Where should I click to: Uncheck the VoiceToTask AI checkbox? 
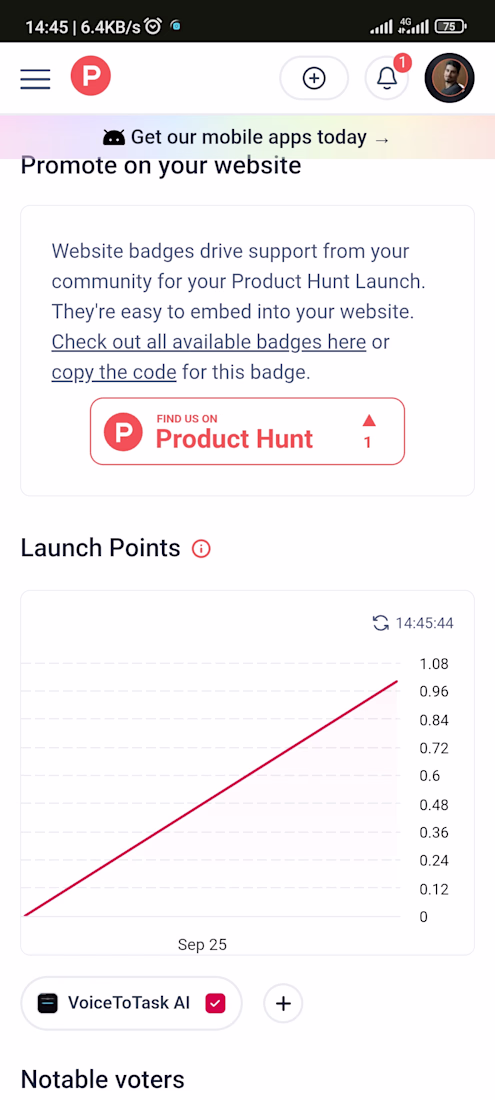point(215,1003)
